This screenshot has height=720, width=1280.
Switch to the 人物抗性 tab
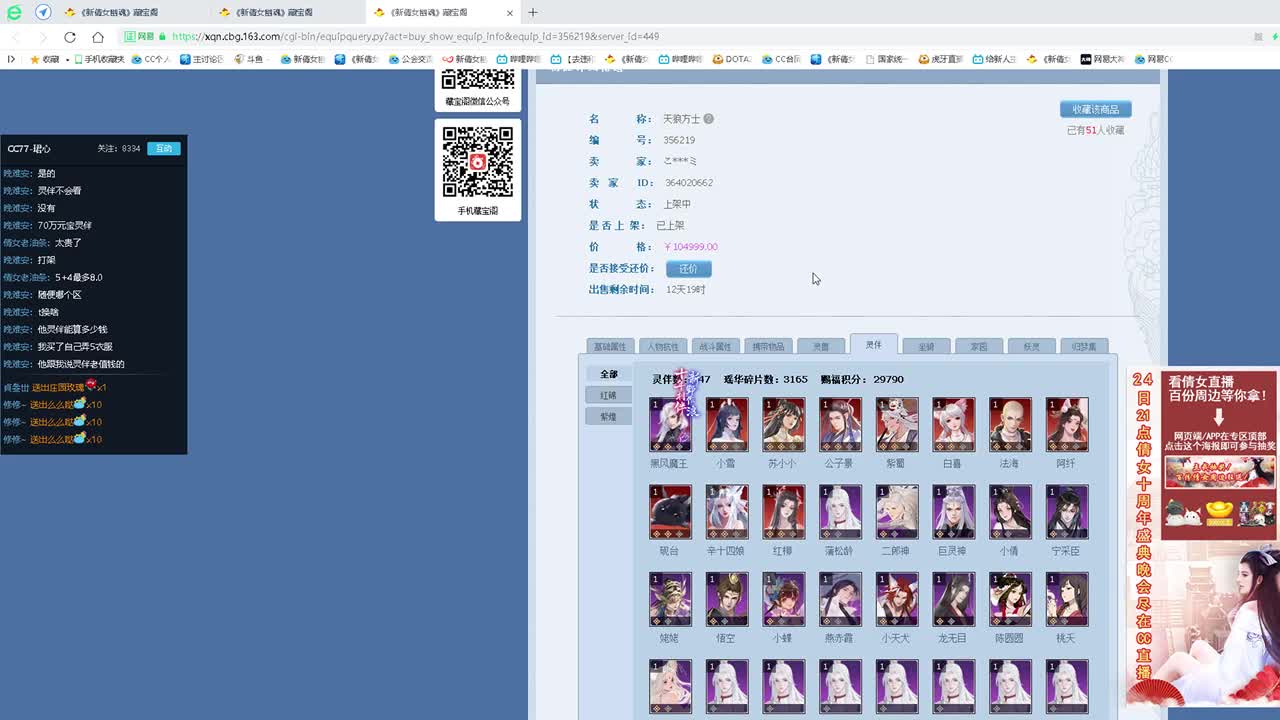pos(663,346)
